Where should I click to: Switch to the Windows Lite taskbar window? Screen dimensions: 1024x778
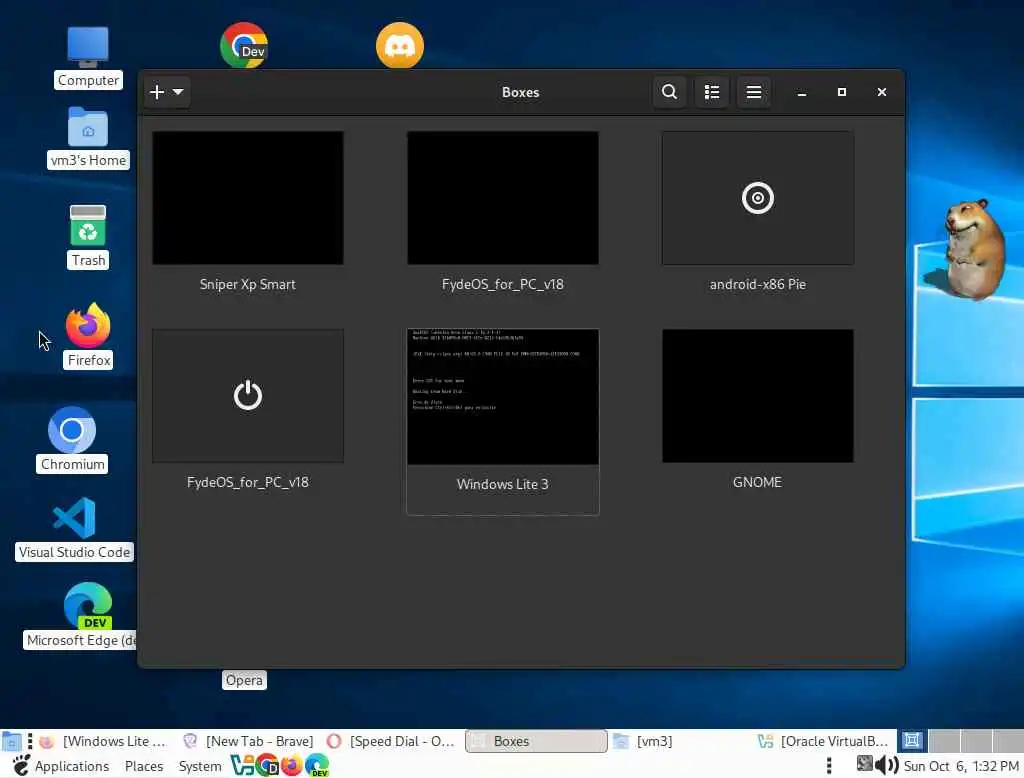(103, 741)
